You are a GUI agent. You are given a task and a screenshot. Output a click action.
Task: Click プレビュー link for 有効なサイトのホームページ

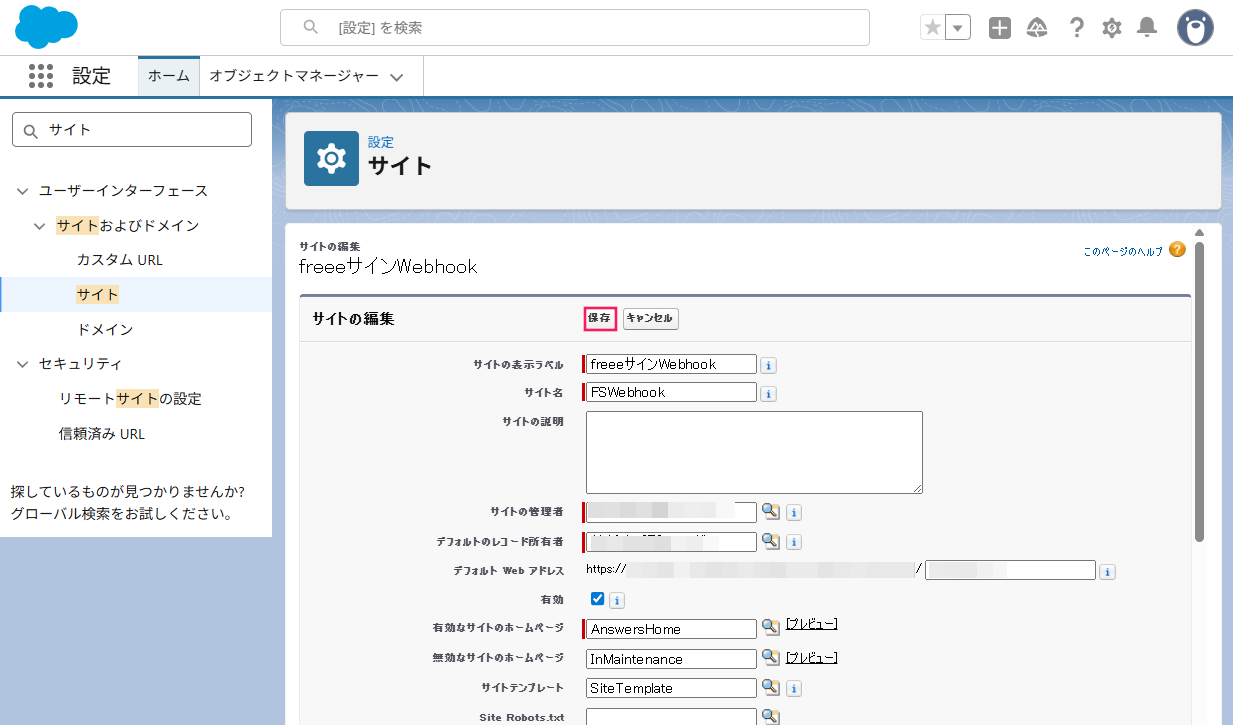click(811, 624)
